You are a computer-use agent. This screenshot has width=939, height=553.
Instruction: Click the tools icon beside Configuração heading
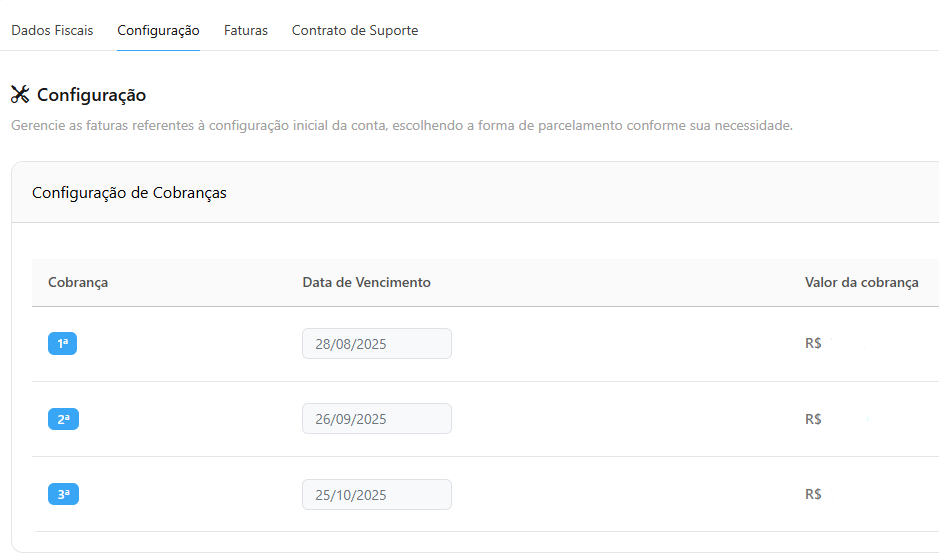(20, 95)
